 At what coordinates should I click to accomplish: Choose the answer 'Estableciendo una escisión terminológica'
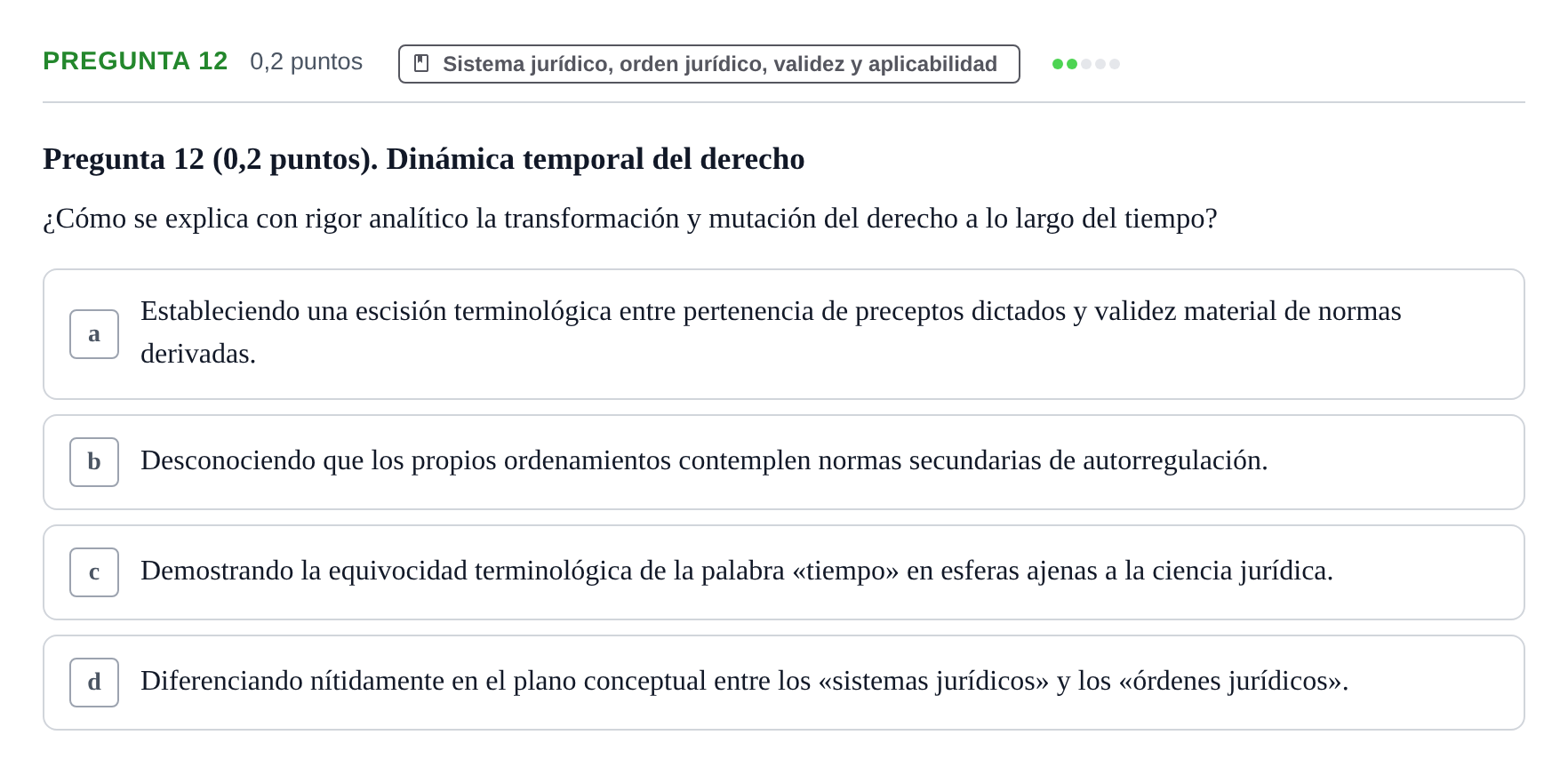pyautogui.click(x=784, y=334)
